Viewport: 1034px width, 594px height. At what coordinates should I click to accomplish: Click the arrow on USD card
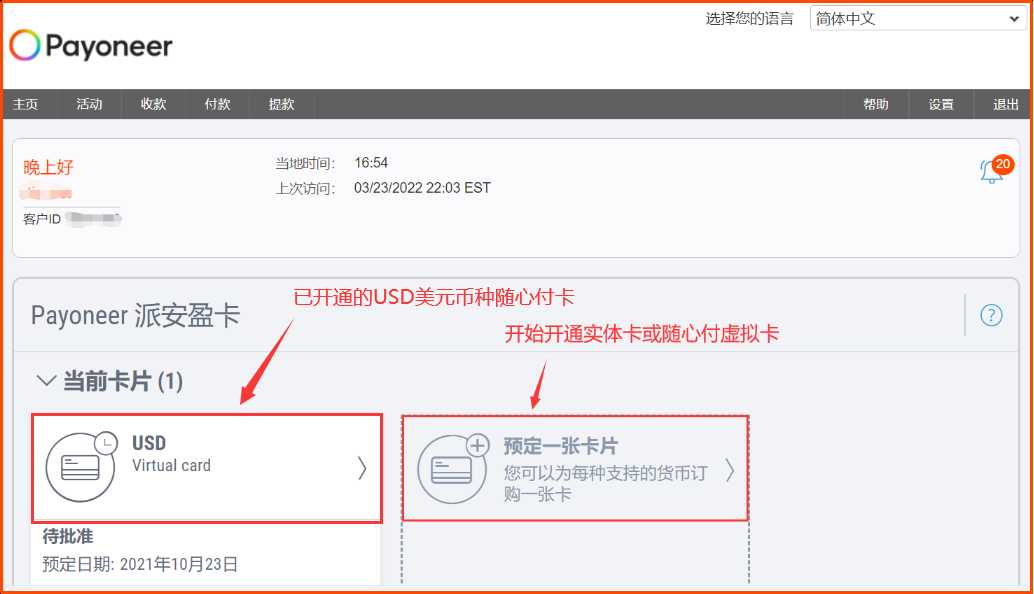point(362,468)
